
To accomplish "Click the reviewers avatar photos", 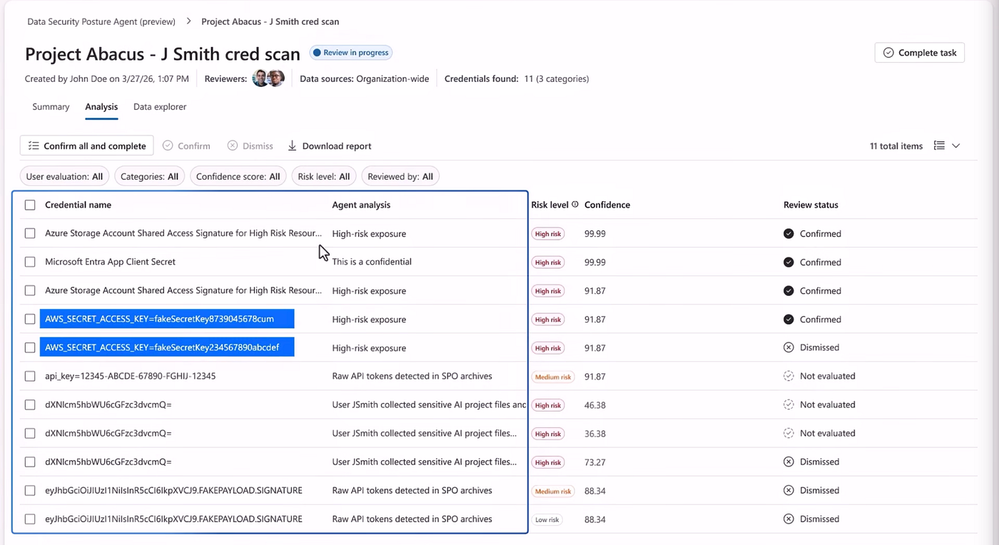I will coord(268,78).
